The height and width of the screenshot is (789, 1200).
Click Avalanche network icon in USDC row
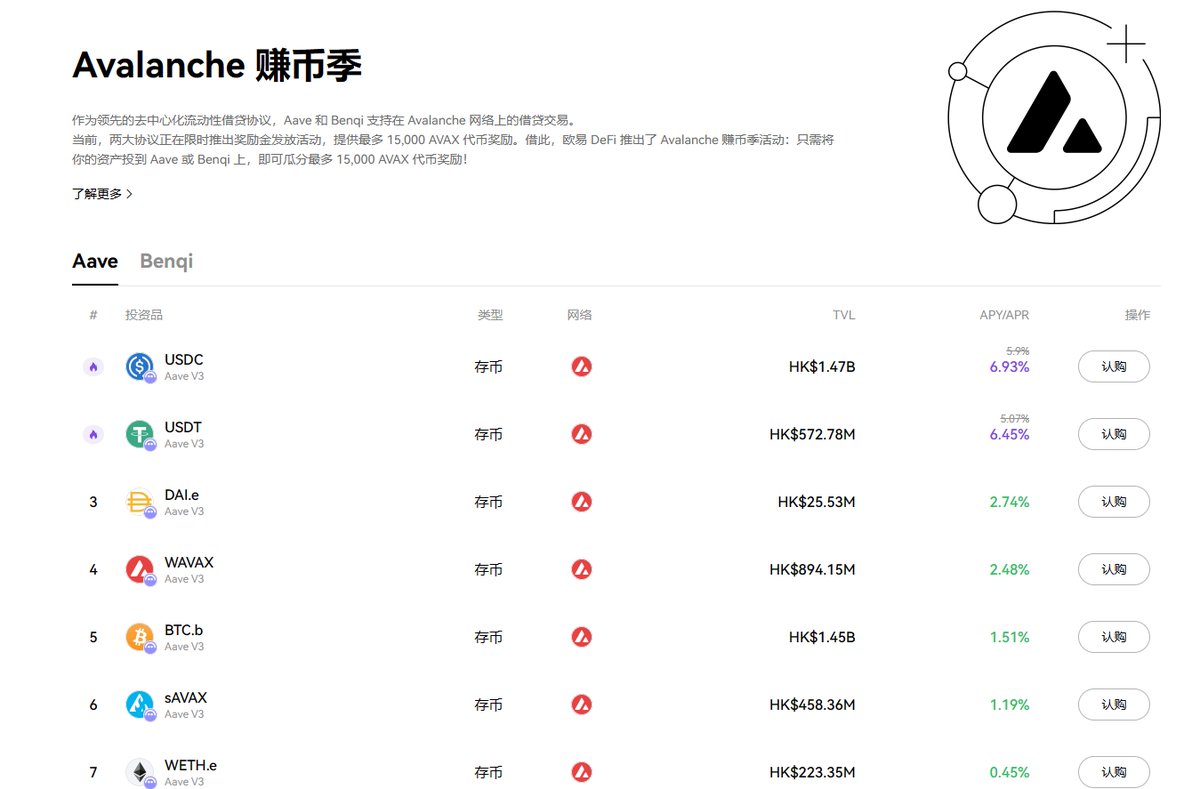(x=581, y=367)
